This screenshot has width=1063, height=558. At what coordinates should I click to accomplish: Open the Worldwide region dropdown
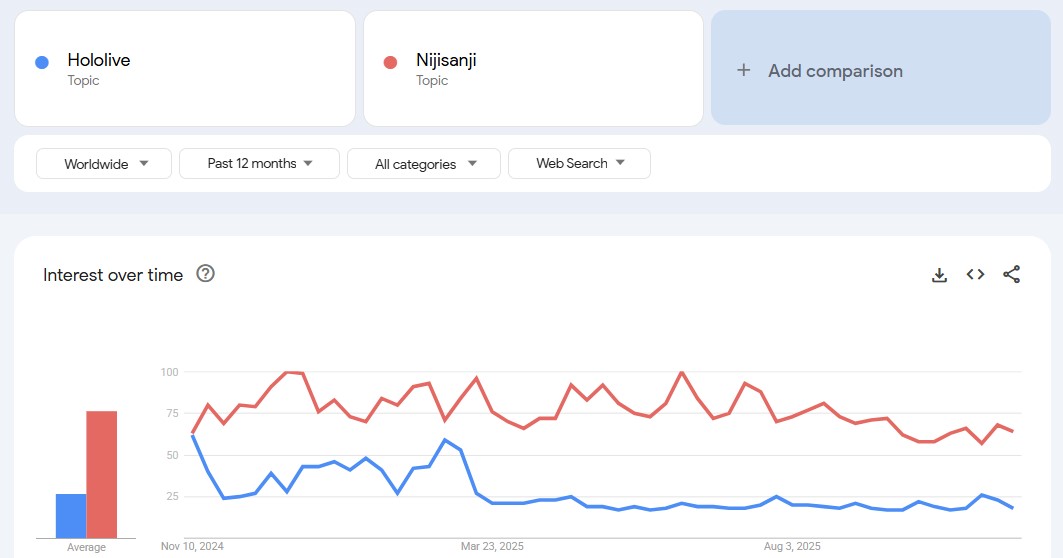click(x=104, y=164)
